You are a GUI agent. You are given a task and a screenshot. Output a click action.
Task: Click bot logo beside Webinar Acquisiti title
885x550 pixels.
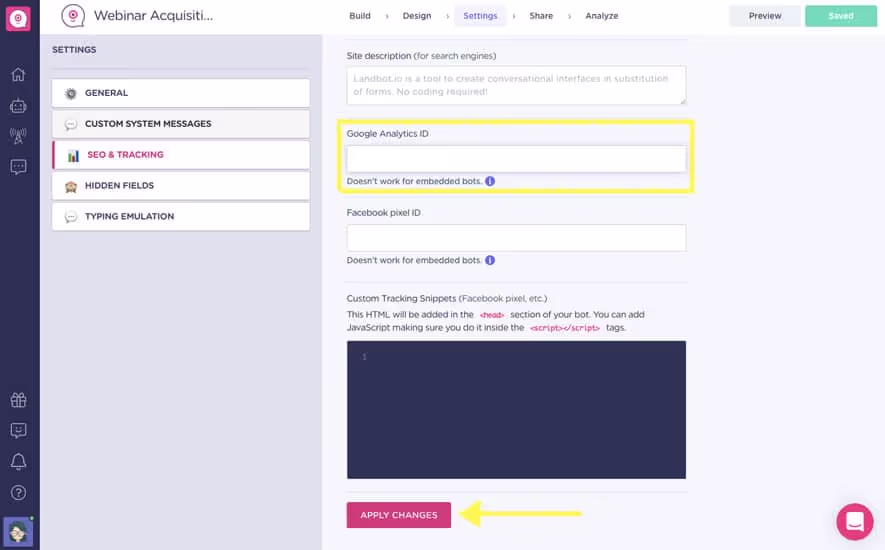pyautogui.click(x=73, y=16)
